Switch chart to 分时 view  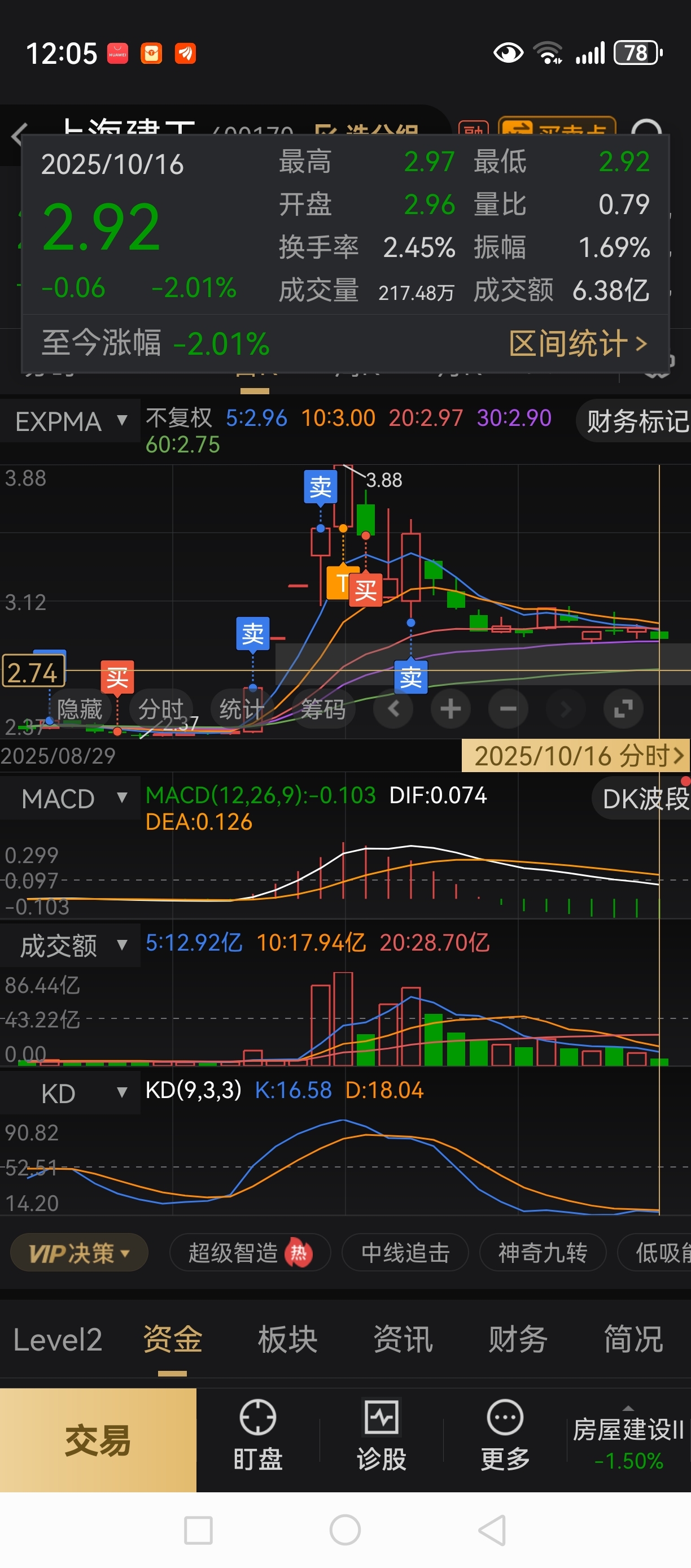tap(160, 708)
